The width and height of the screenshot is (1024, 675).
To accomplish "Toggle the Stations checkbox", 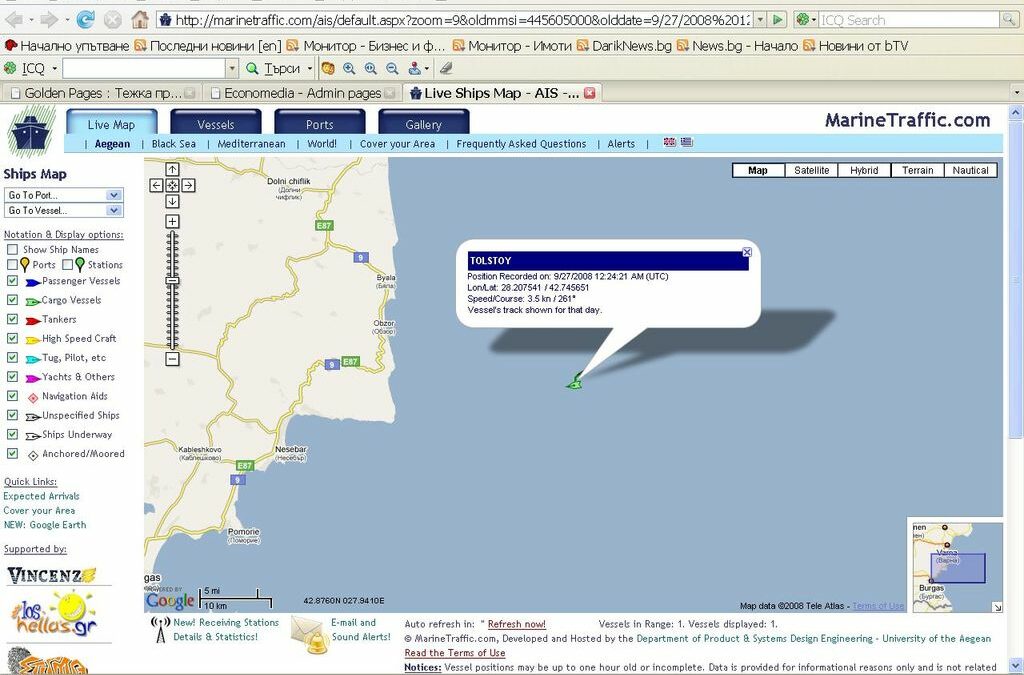I will click(x=68, y=264).
